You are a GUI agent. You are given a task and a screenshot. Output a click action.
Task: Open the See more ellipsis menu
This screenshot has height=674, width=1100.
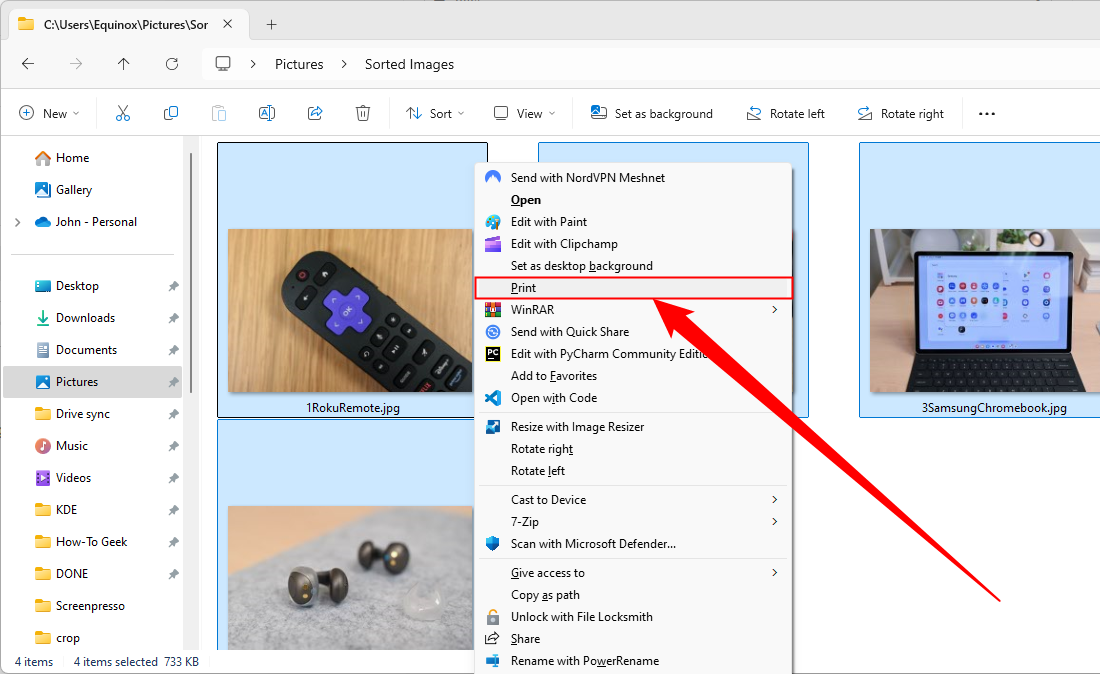click(986, 114)
